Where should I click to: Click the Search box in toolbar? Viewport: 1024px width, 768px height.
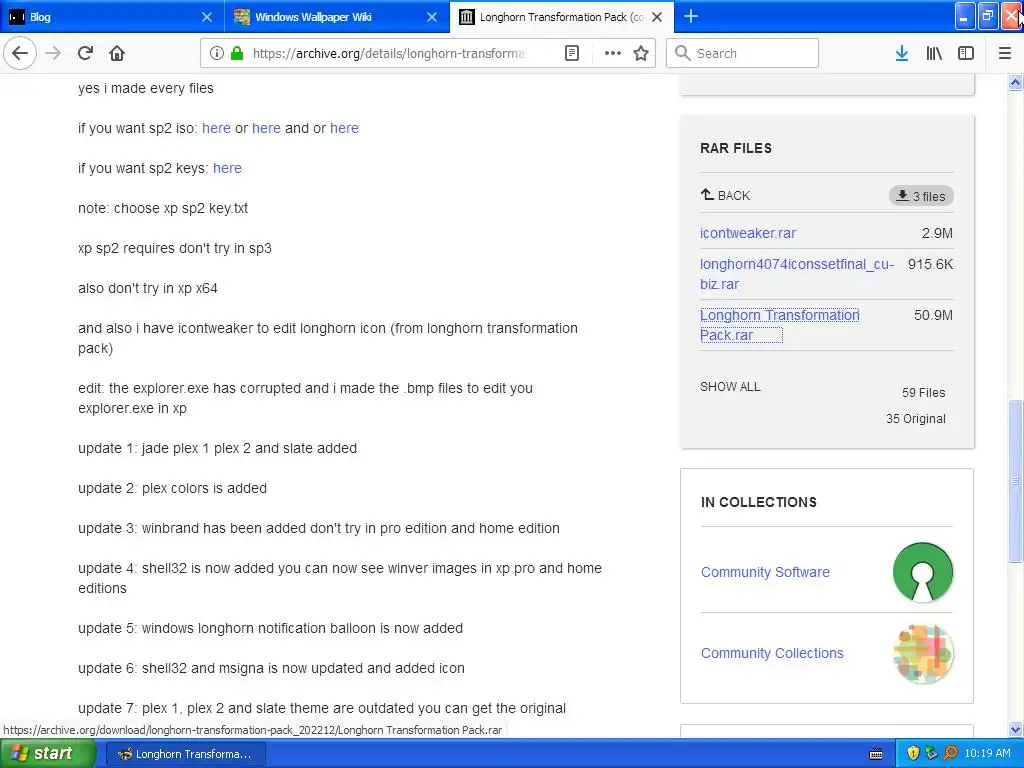[x=743, y=53]
